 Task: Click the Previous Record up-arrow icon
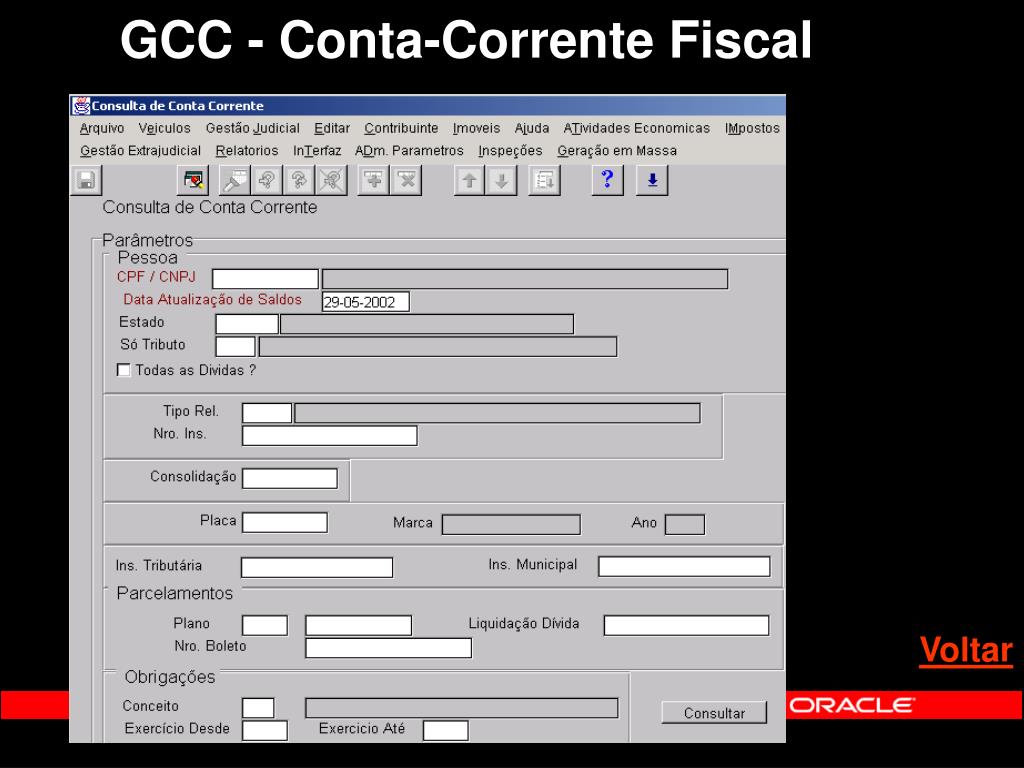point(470,180)
